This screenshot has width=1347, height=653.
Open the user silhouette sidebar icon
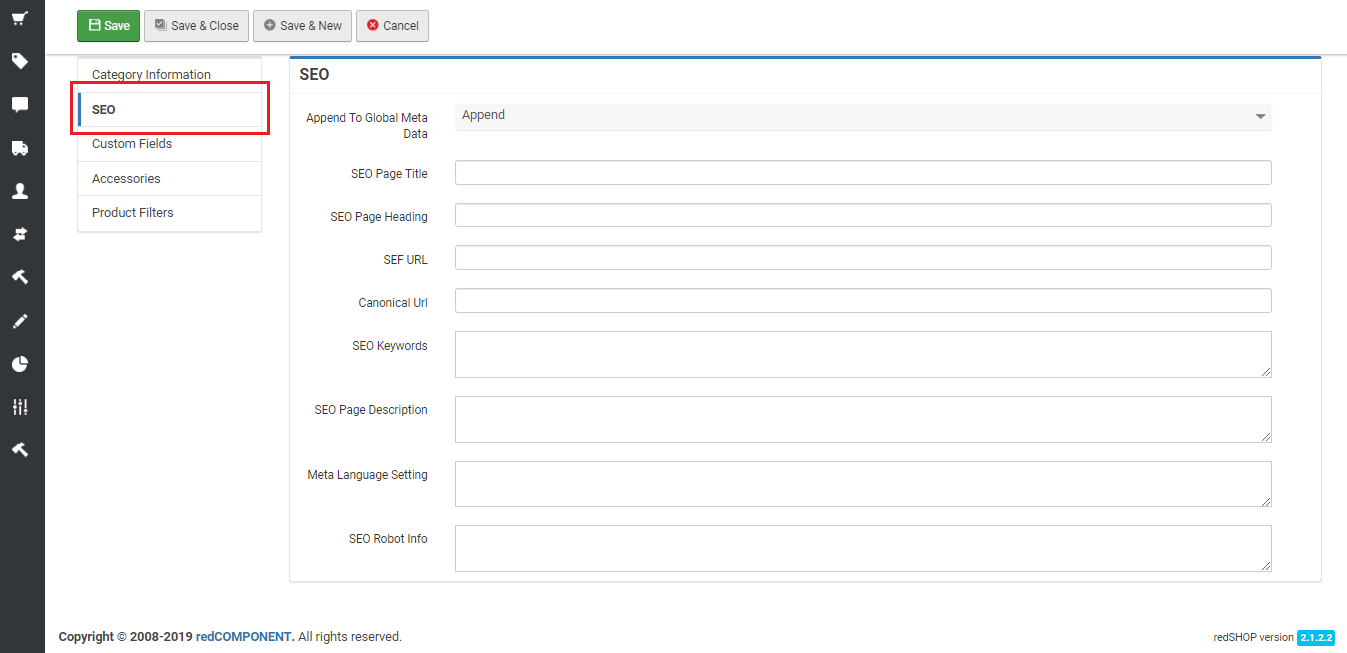tap(20, 191)
